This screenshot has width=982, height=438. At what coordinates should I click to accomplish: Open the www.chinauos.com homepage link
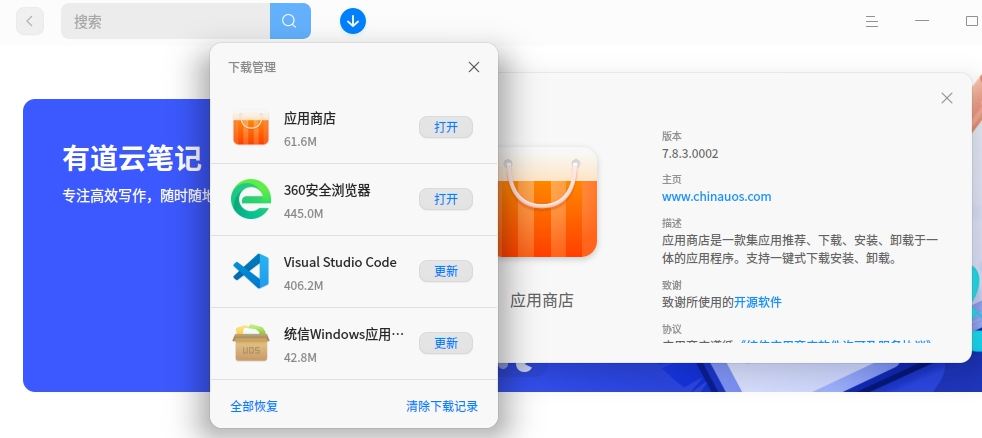(716, 197)
